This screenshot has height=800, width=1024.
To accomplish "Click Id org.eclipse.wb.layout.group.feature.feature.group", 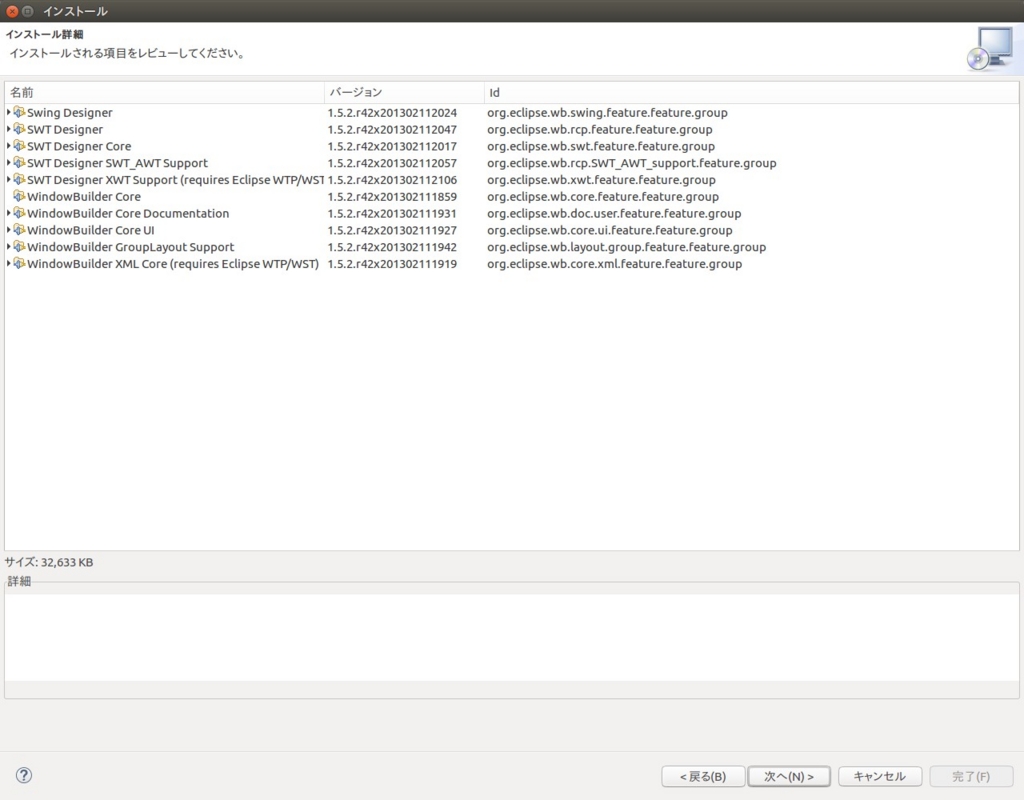I will coord(626,248).
